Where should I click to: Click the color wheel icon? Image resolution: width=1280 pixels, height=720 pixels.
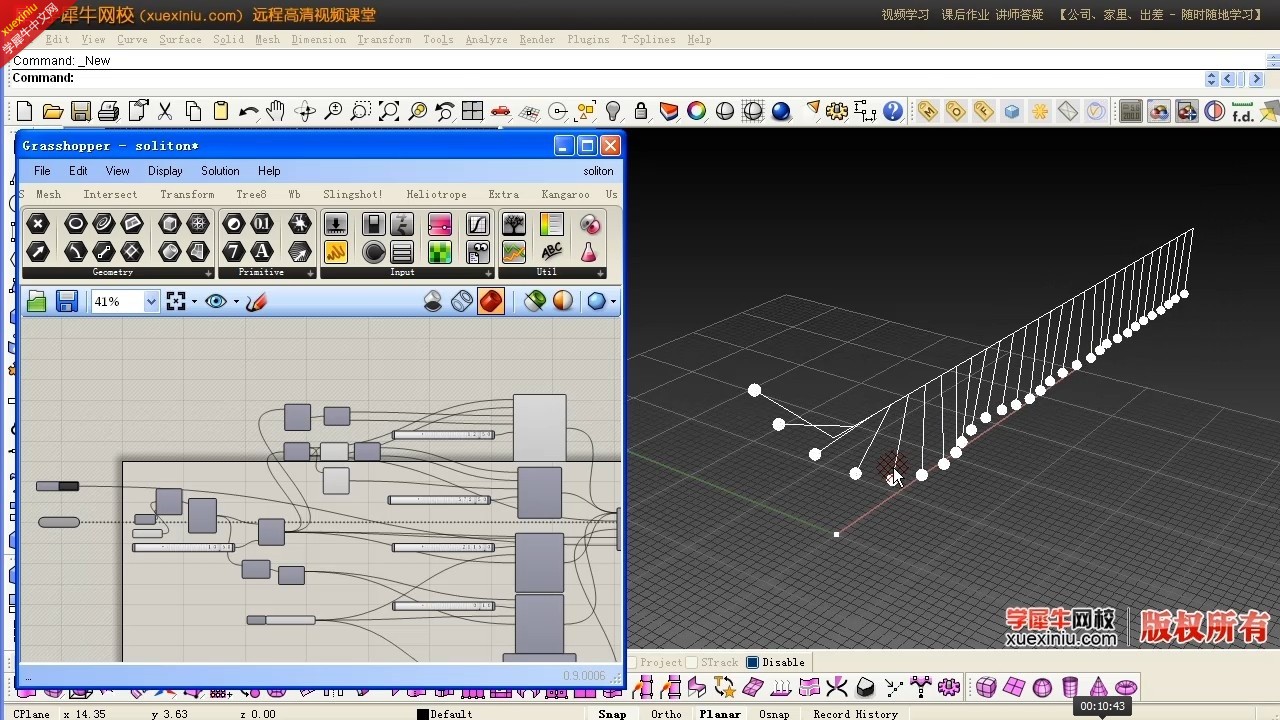point(697,111)
